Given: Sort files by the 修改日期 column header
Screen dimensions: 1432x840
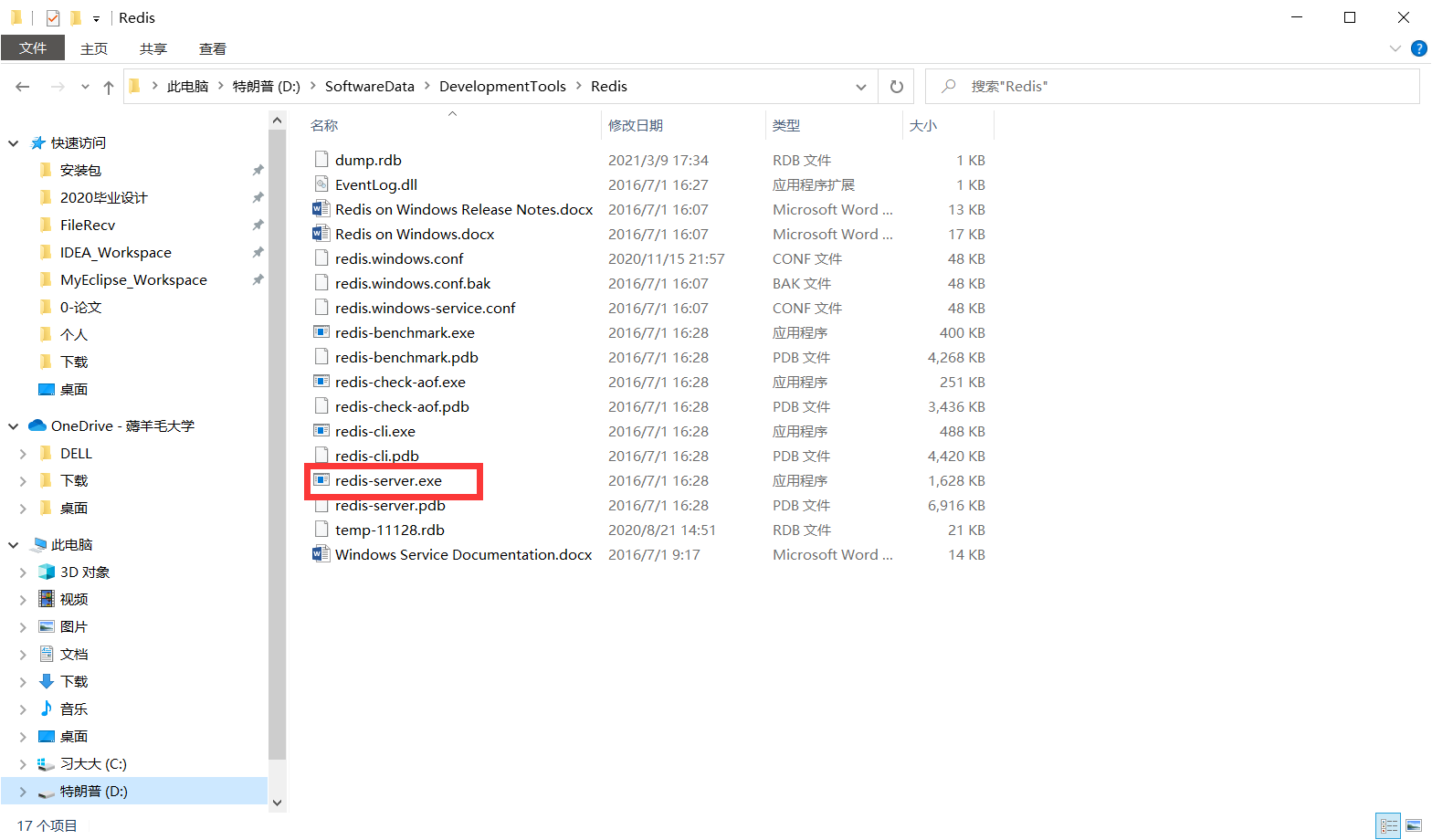Looking at the screenshot, I should click(636, 125).
